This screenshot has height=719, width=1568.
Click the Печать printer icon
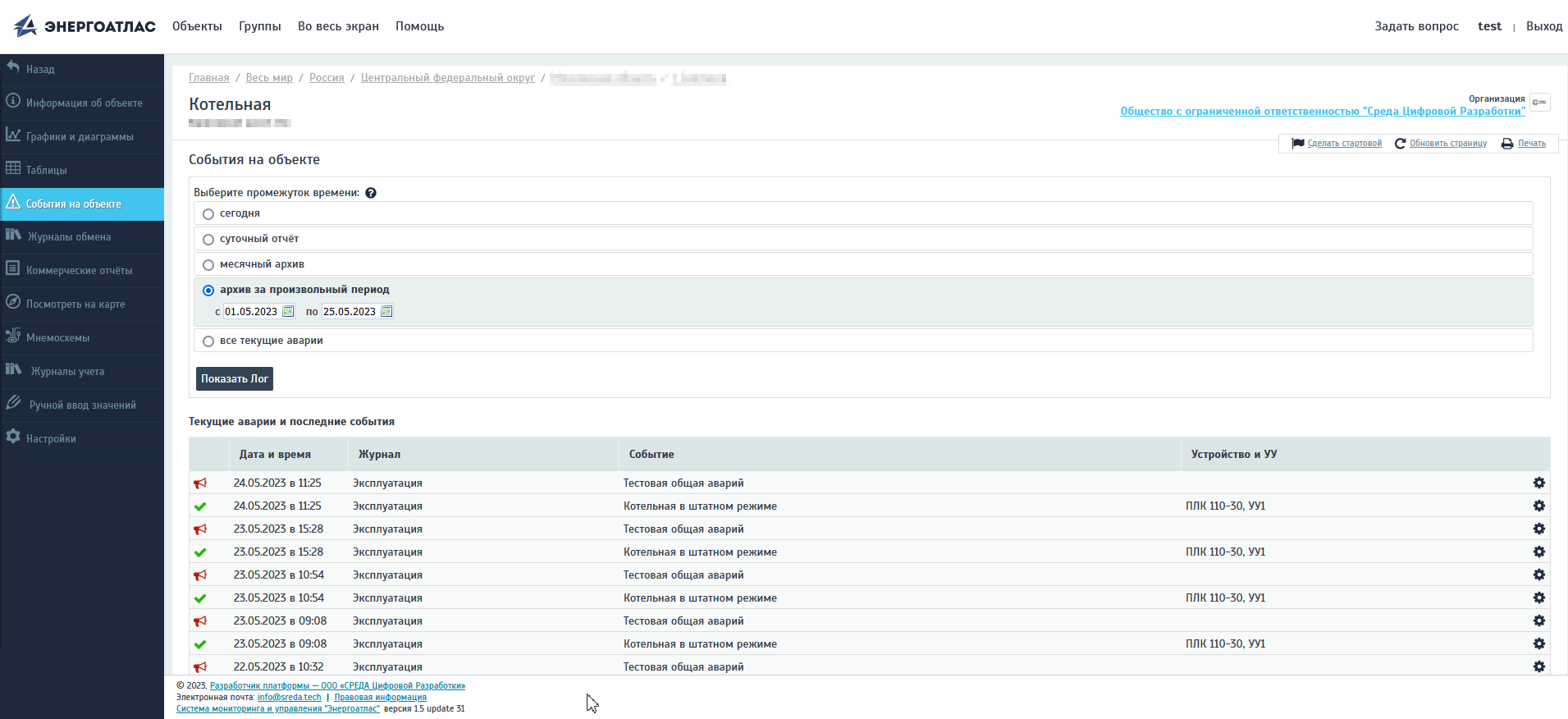click(1507, 144)
